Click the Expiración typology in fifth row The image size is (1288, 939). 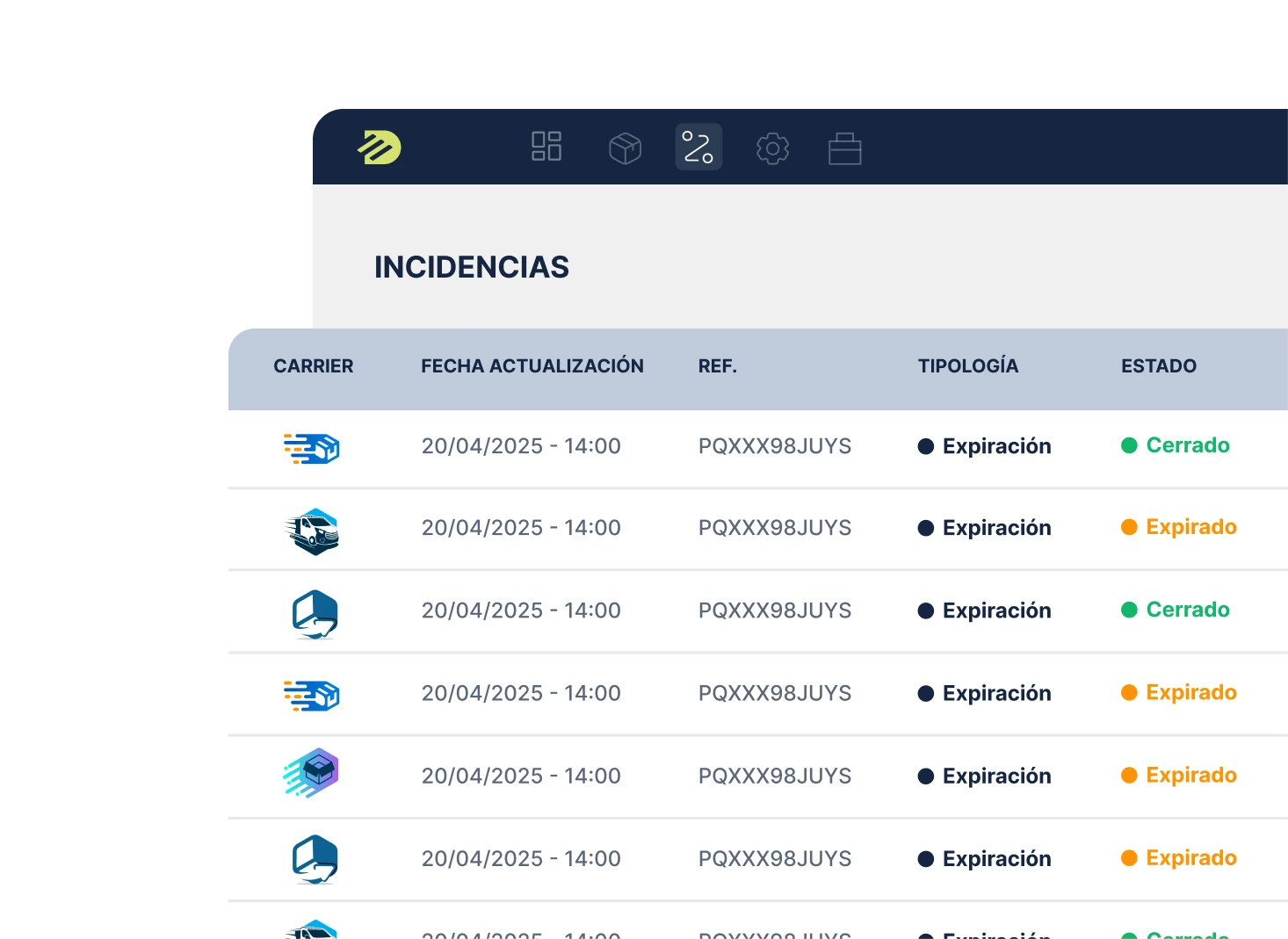[995, 776]
